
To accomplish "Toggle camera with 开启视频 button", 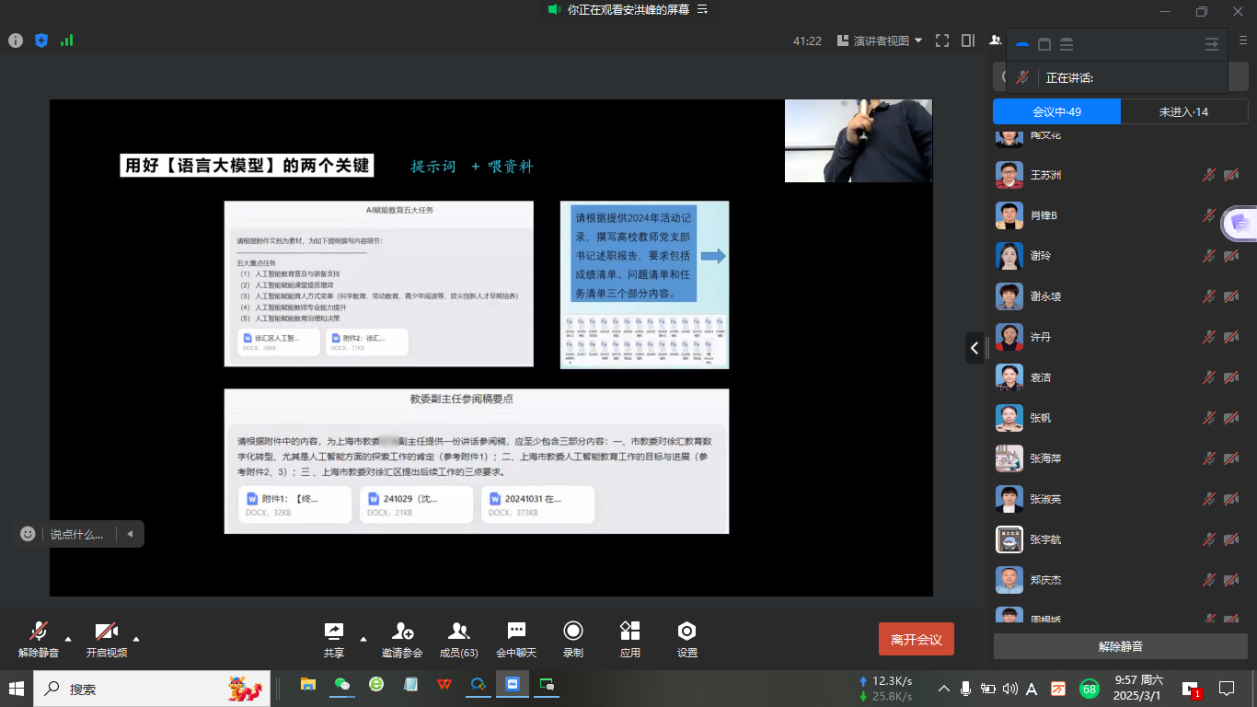I will tap(106, 638).
